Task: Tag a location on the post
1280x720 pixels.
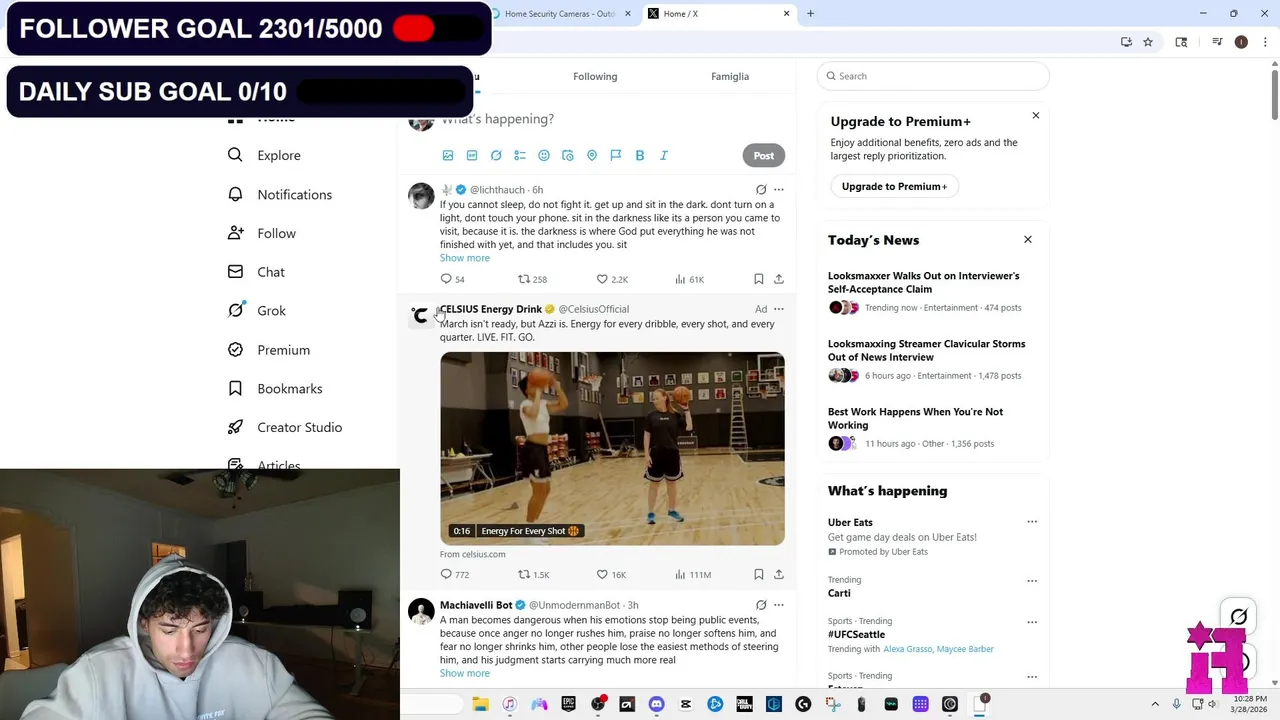Action: tap(592, 155)
